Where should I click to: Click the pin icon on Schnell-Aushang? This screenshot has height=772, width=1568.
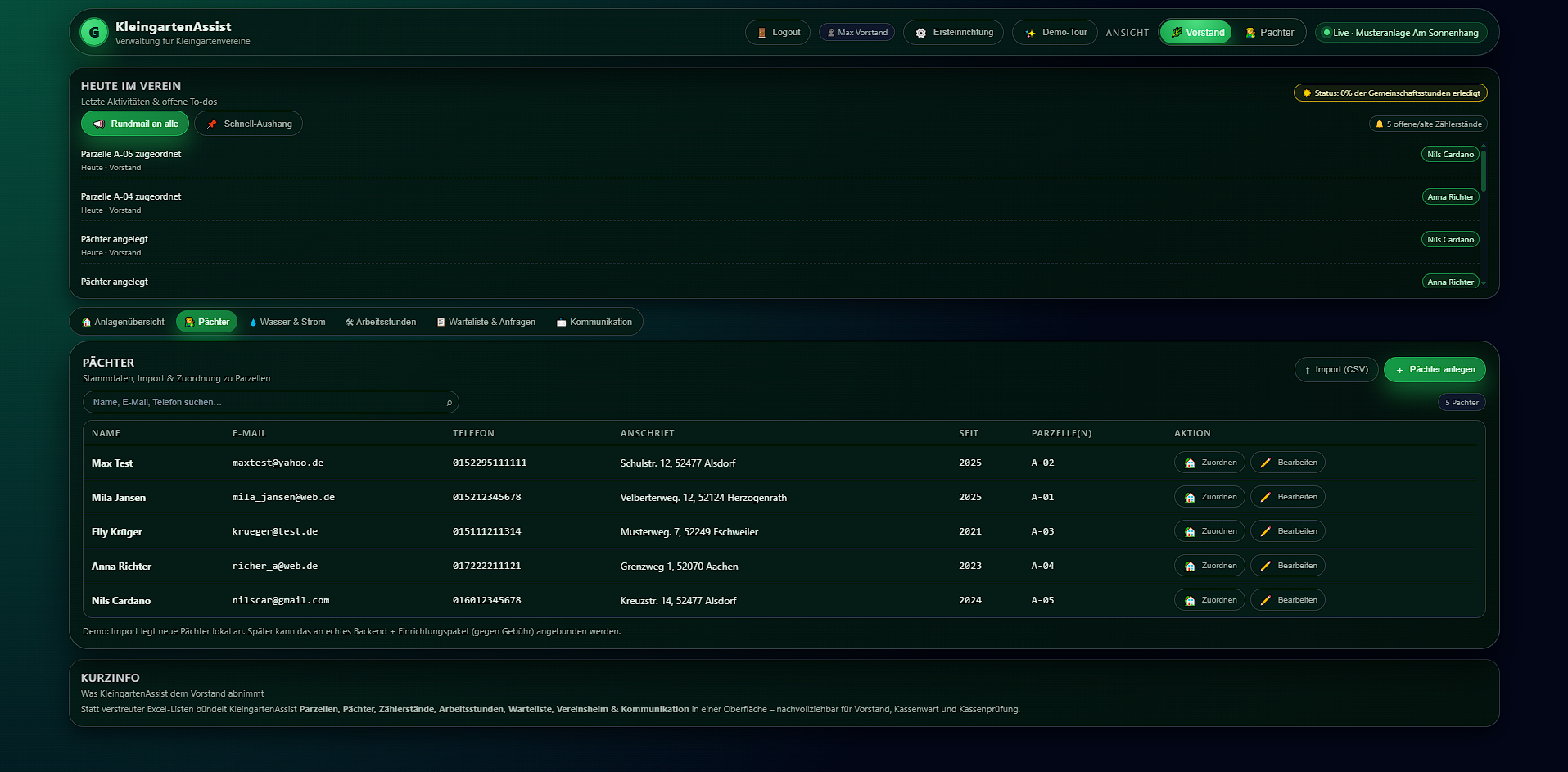212,124
